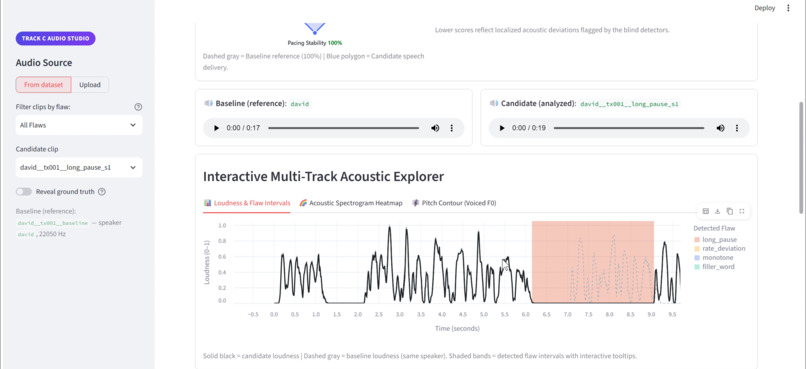Image resolution: width=806 pixels, height=369 pixels.
Task: Click the 'Interactive Multi-Track Acoustic Explorer' heading
Action: [x=323, y=177]
